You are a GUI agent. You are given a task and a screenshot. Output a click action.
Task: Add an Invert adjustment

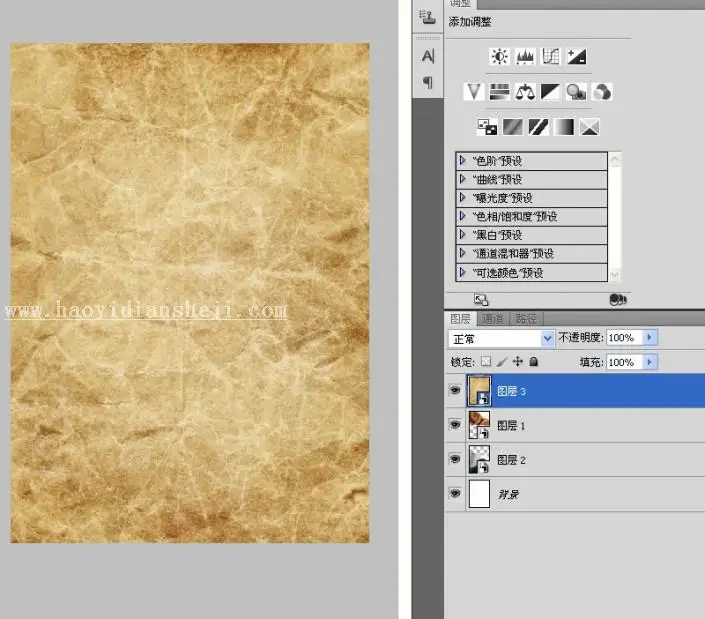click(487, 127)
